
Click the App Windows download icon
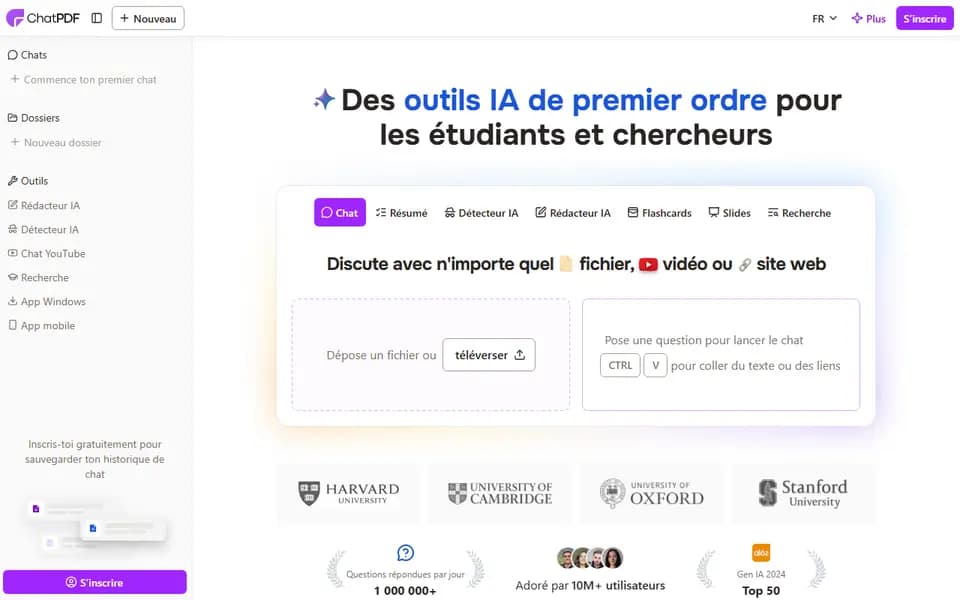click(12, 301)
